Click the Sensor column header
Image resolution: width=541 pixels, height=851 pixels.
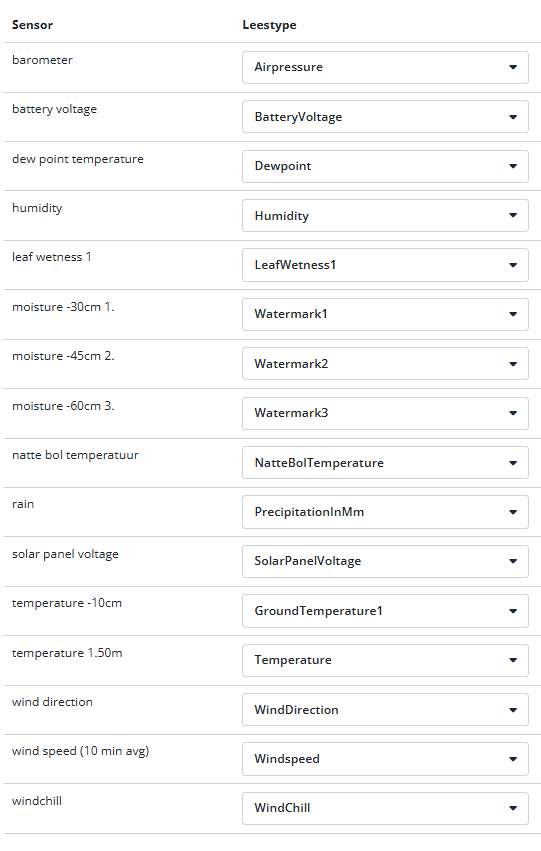[33, 25]
